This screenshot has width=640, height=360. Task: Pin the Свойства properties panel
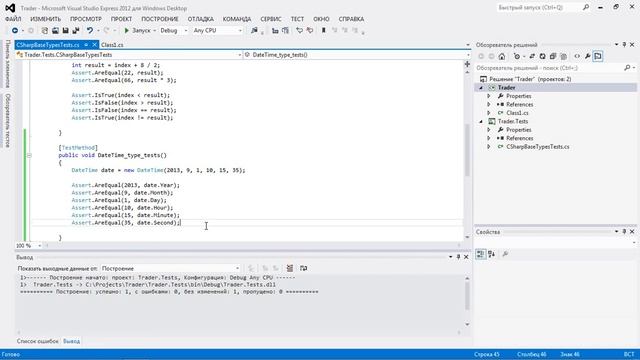point(624,231)
